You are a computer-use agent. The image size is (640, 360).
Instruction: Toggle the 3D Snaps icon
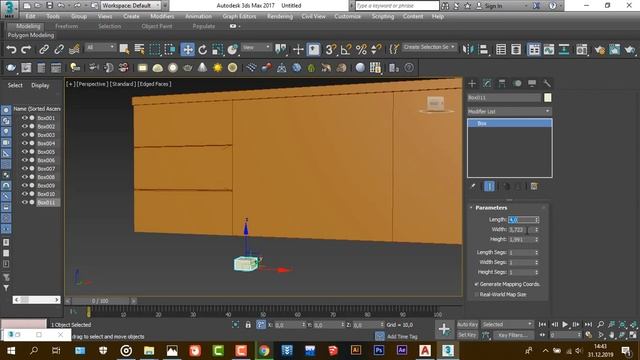pyautogui.click(x=330, y=49)
